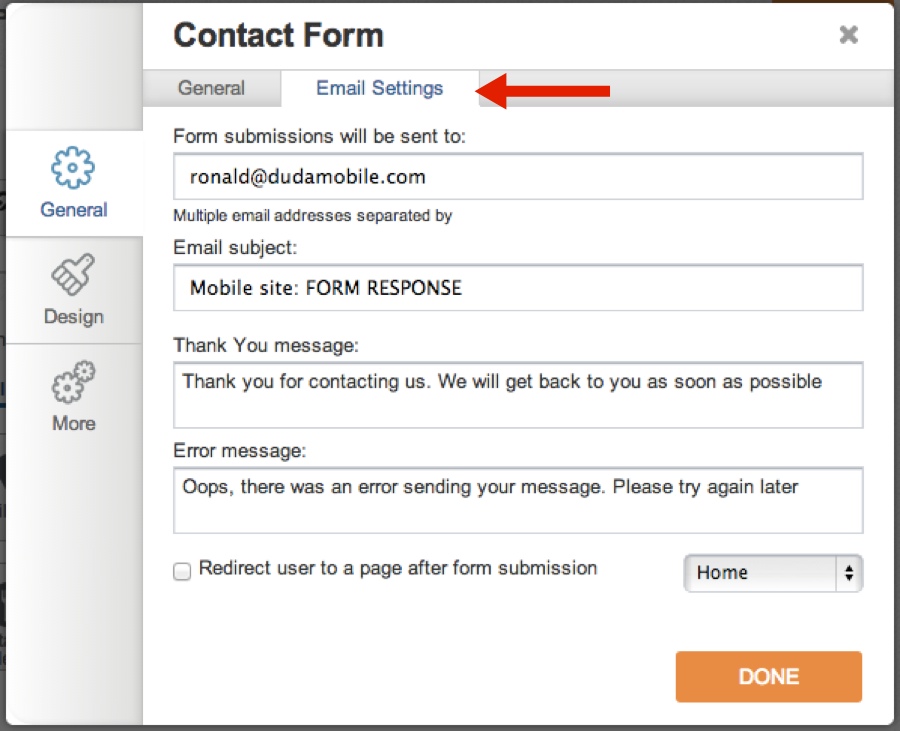
Task: Click the Redirect user checkbox label text
Action: (398, 568)
